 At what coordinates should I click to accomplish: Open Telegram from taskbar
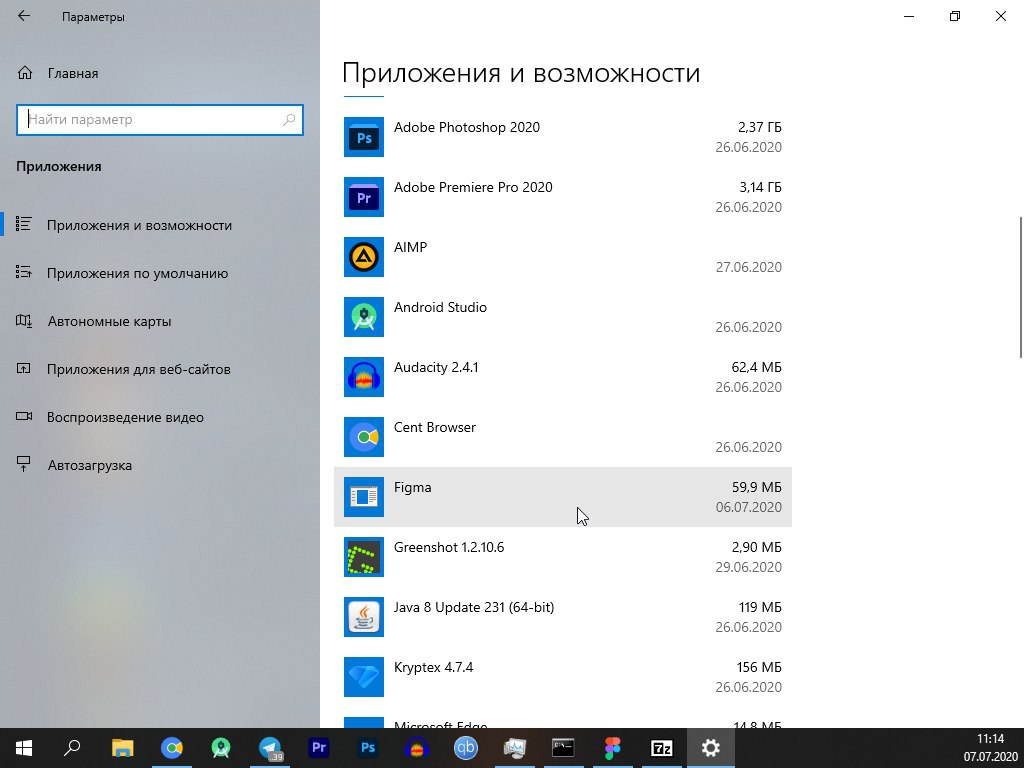pos(270,748)
